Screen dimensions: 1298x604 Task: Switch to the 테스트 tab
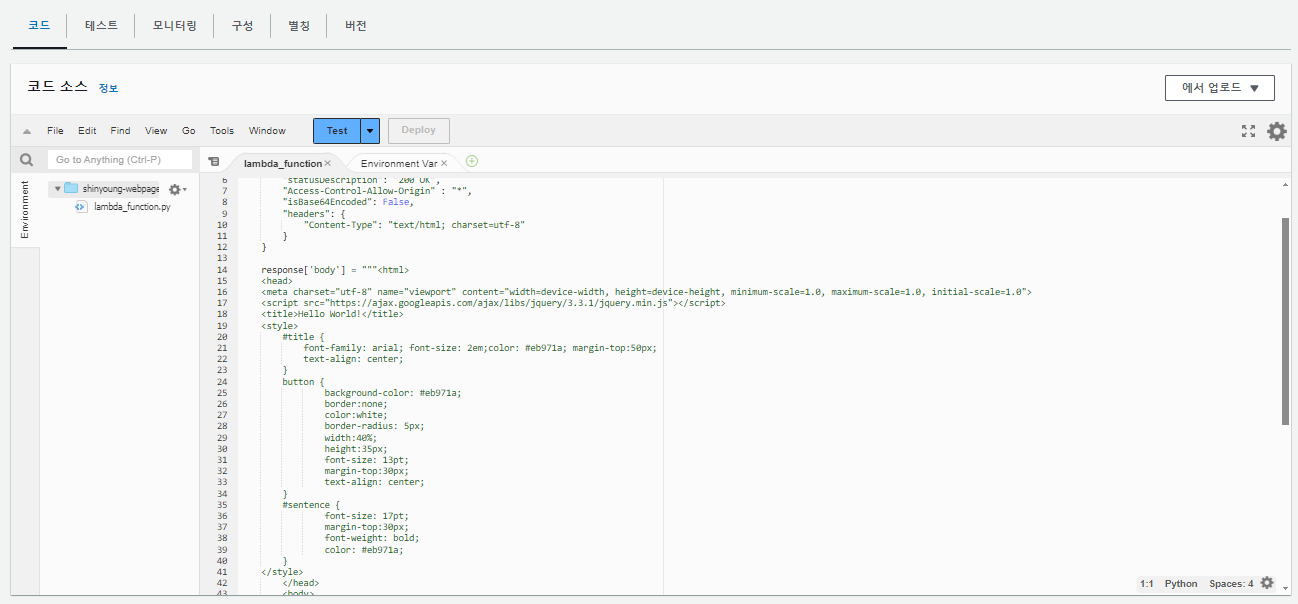coord(101,25)
